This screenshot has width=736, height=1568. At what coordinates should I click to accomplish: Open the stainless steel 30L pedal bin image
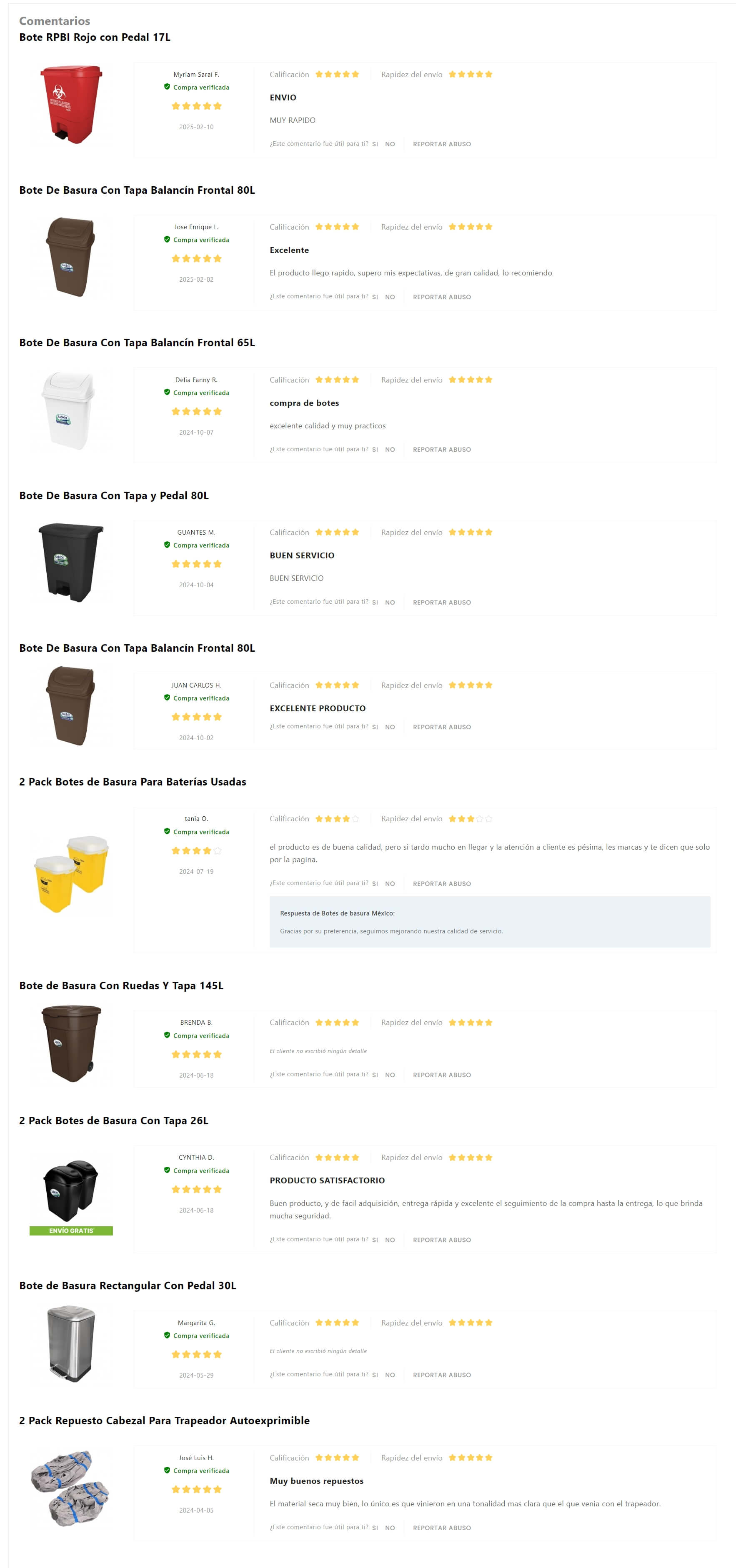click(71, 1344)
